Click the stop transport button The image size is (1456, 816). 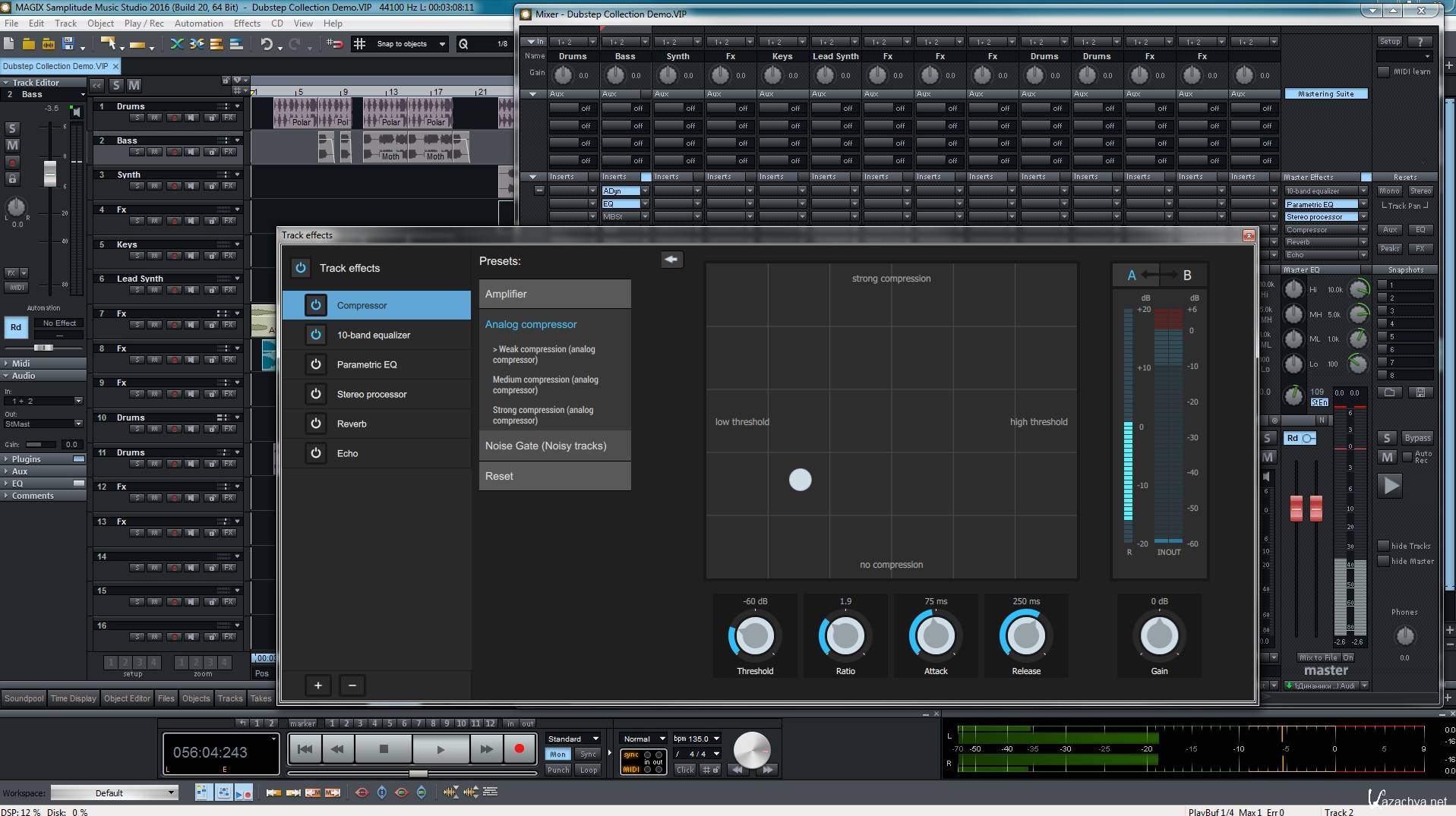click(x=384, y=749)
